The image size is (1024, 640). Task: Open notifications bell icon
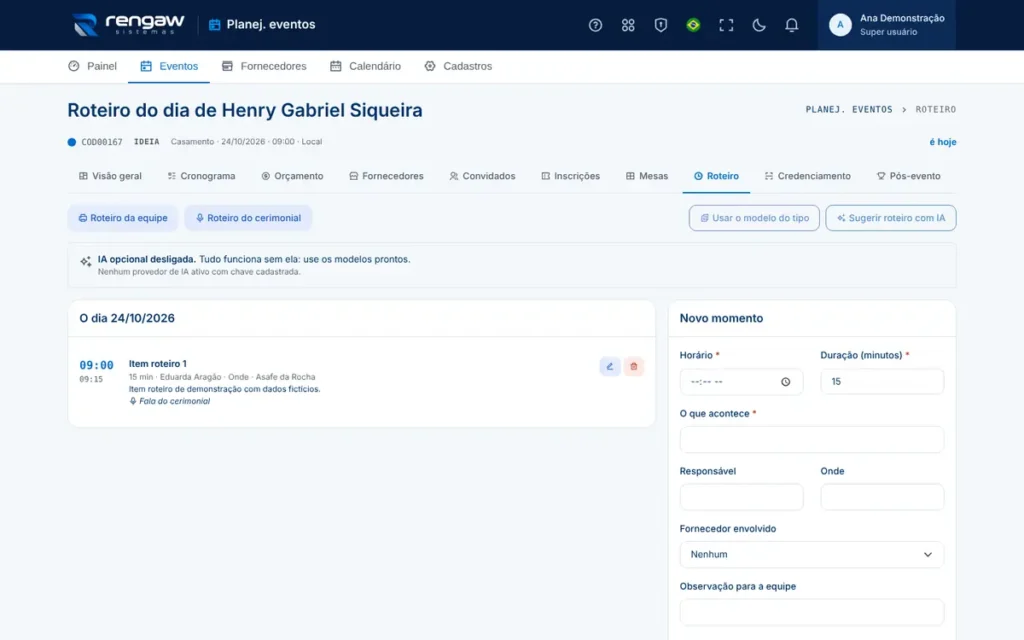[791, 25]
